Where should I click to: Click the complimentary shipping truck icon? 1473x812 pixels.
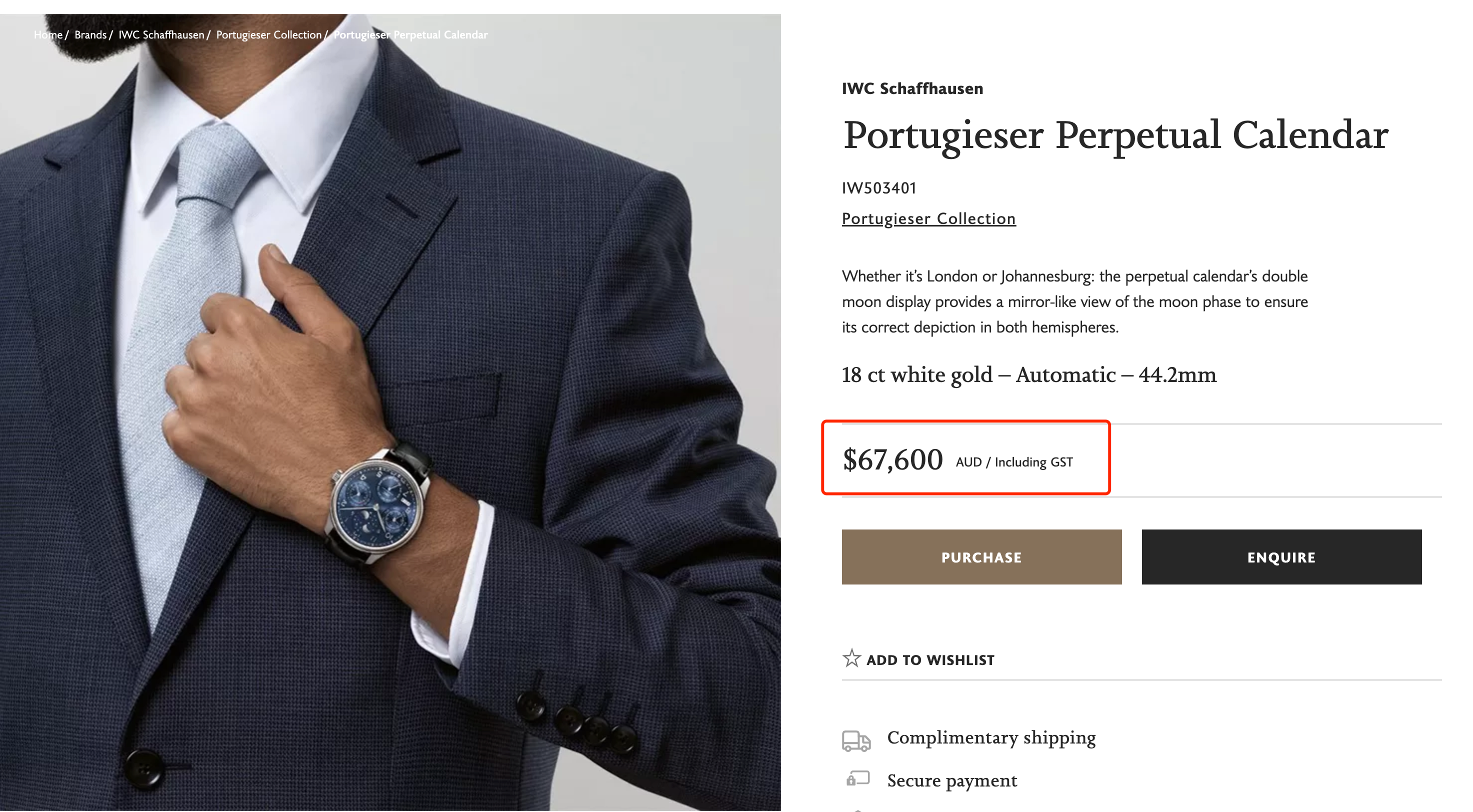tap(856, 740)
